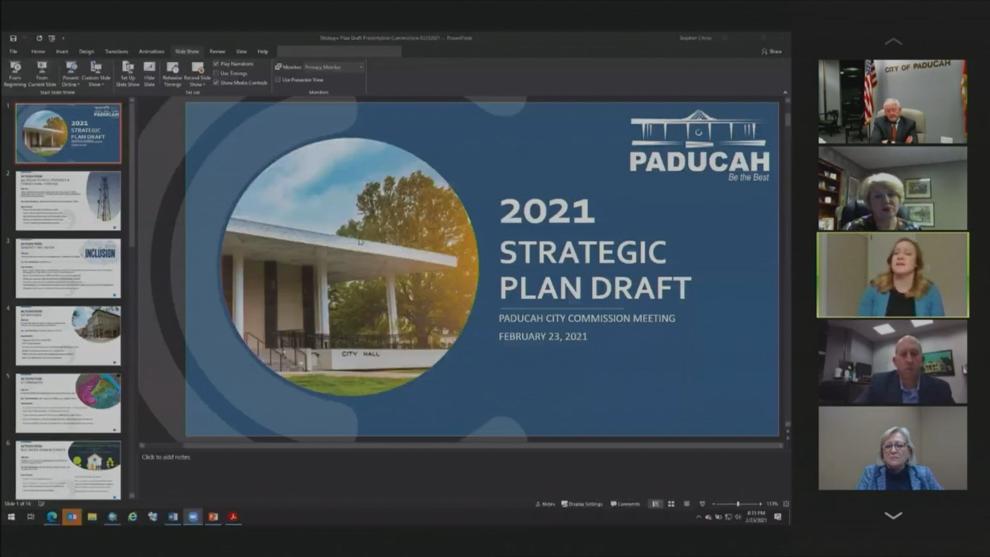The height and width of the screenshot is (557, 990).
Task: Click Rehearse Timings
Action: click(x=172, y=73)
